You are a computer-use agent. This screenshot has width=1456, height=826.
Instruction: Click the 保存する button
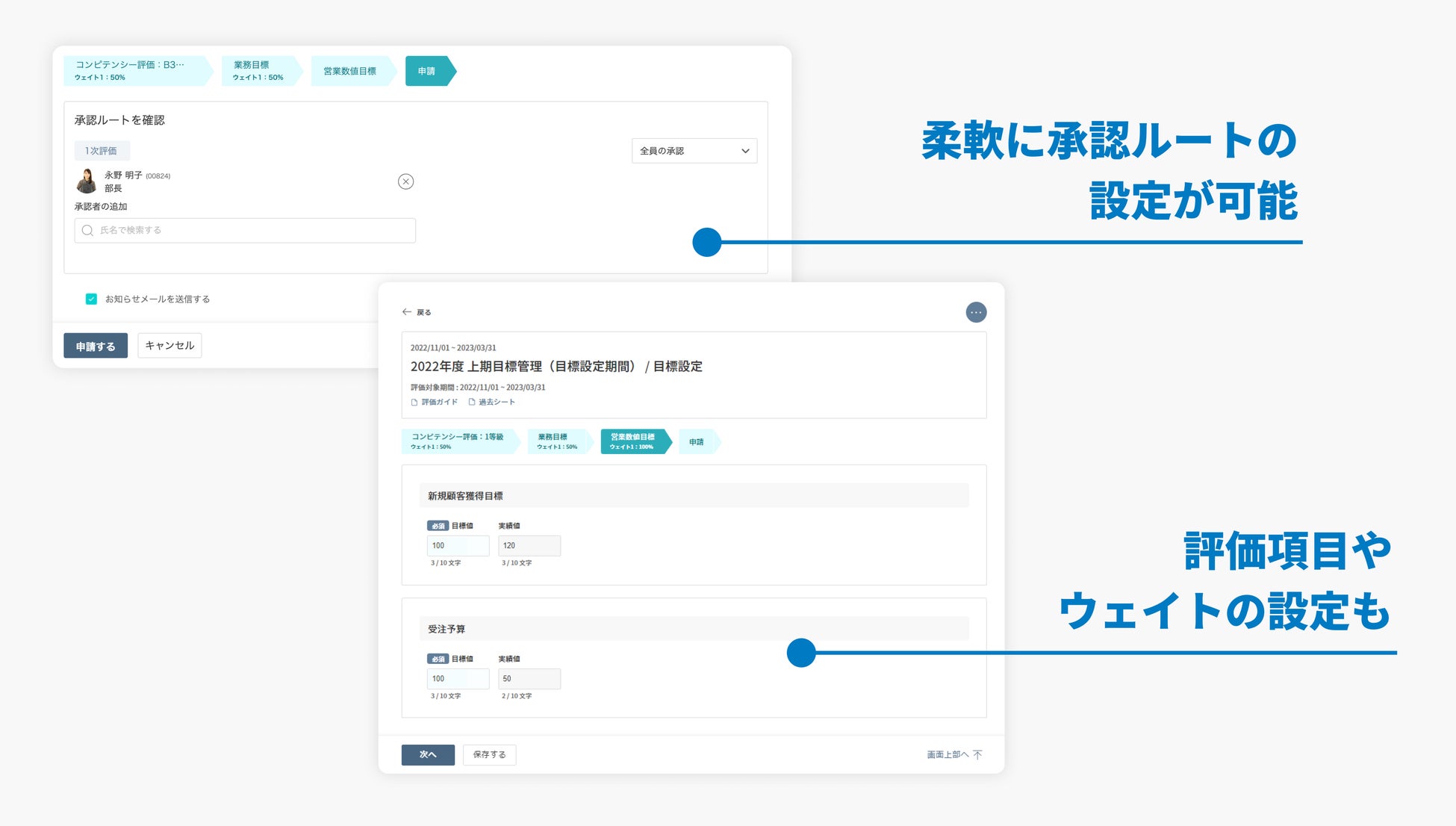(x=489, y=755)
